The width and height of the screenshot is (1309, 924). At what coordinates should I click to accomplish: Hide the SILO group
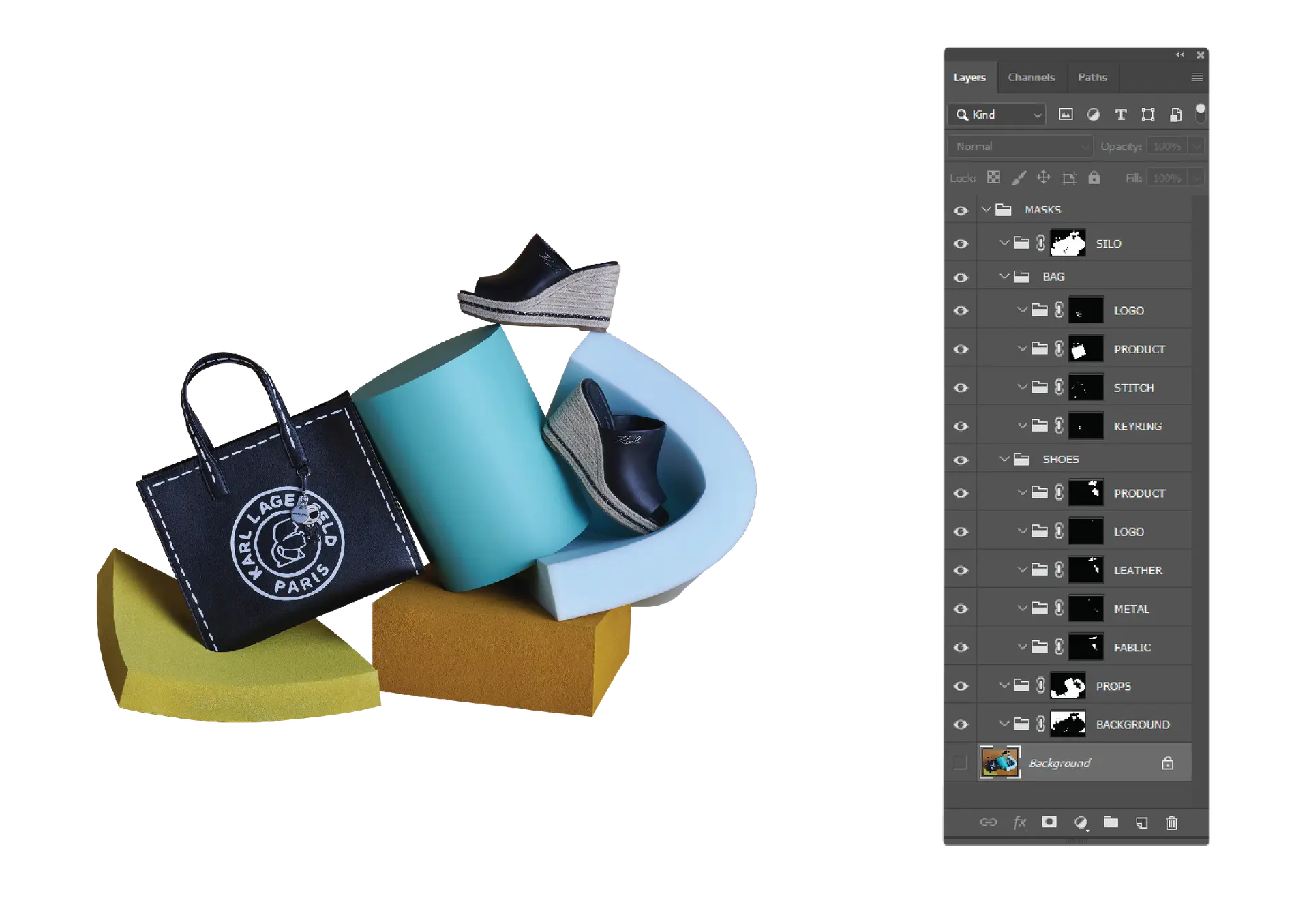click(961, 244)
